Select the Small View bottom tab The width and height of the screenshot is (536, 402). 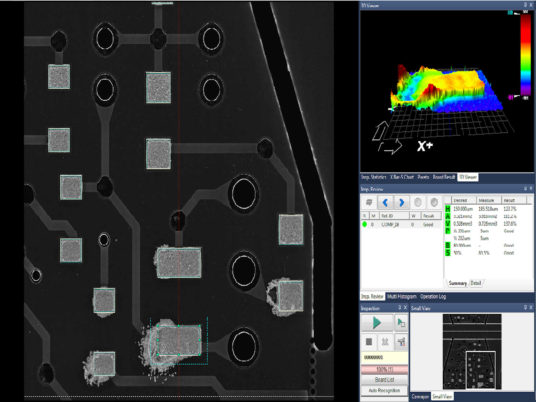[x=442, y=397]
